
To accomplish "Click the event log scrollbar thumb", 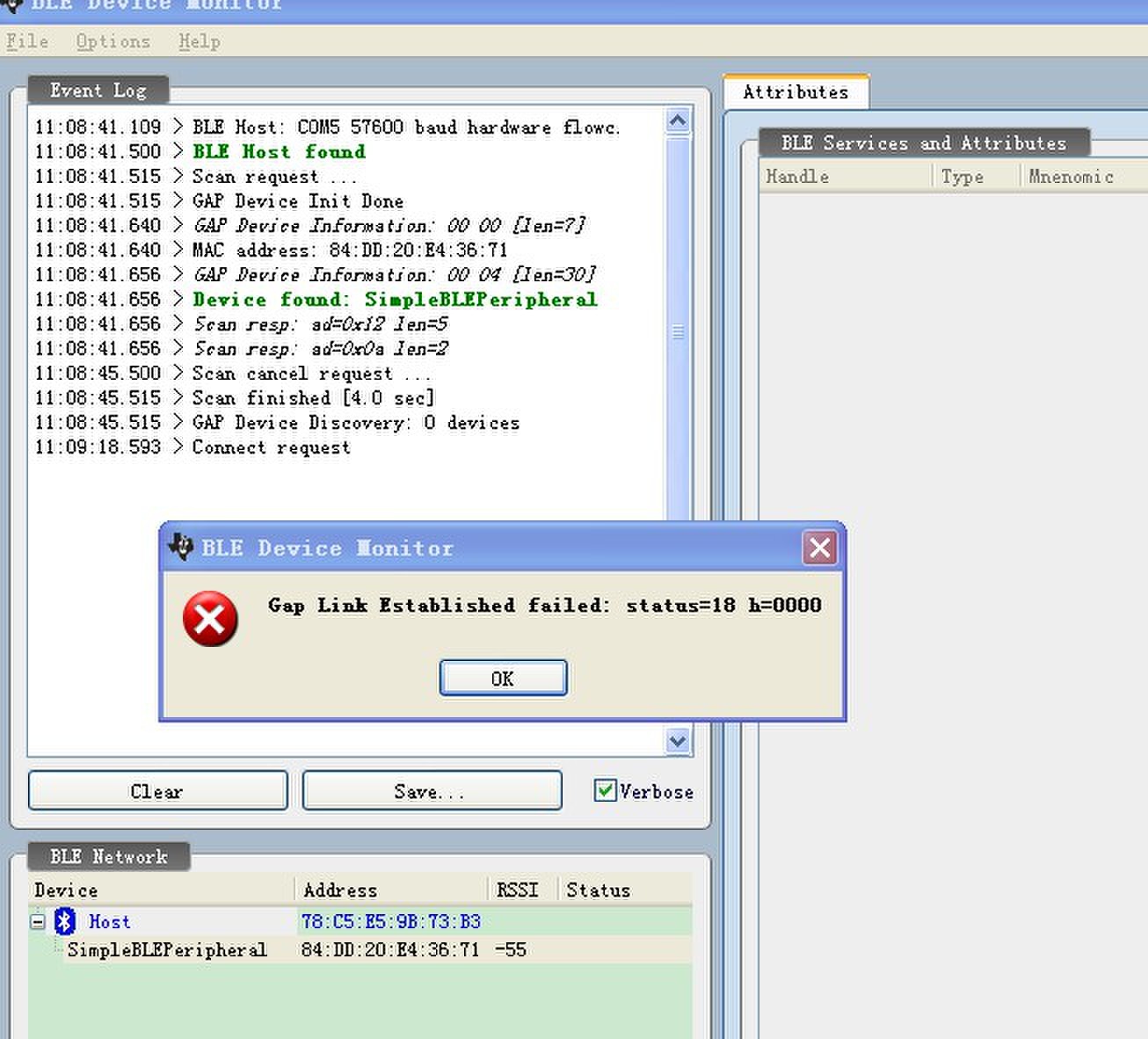I will (678, 332).
